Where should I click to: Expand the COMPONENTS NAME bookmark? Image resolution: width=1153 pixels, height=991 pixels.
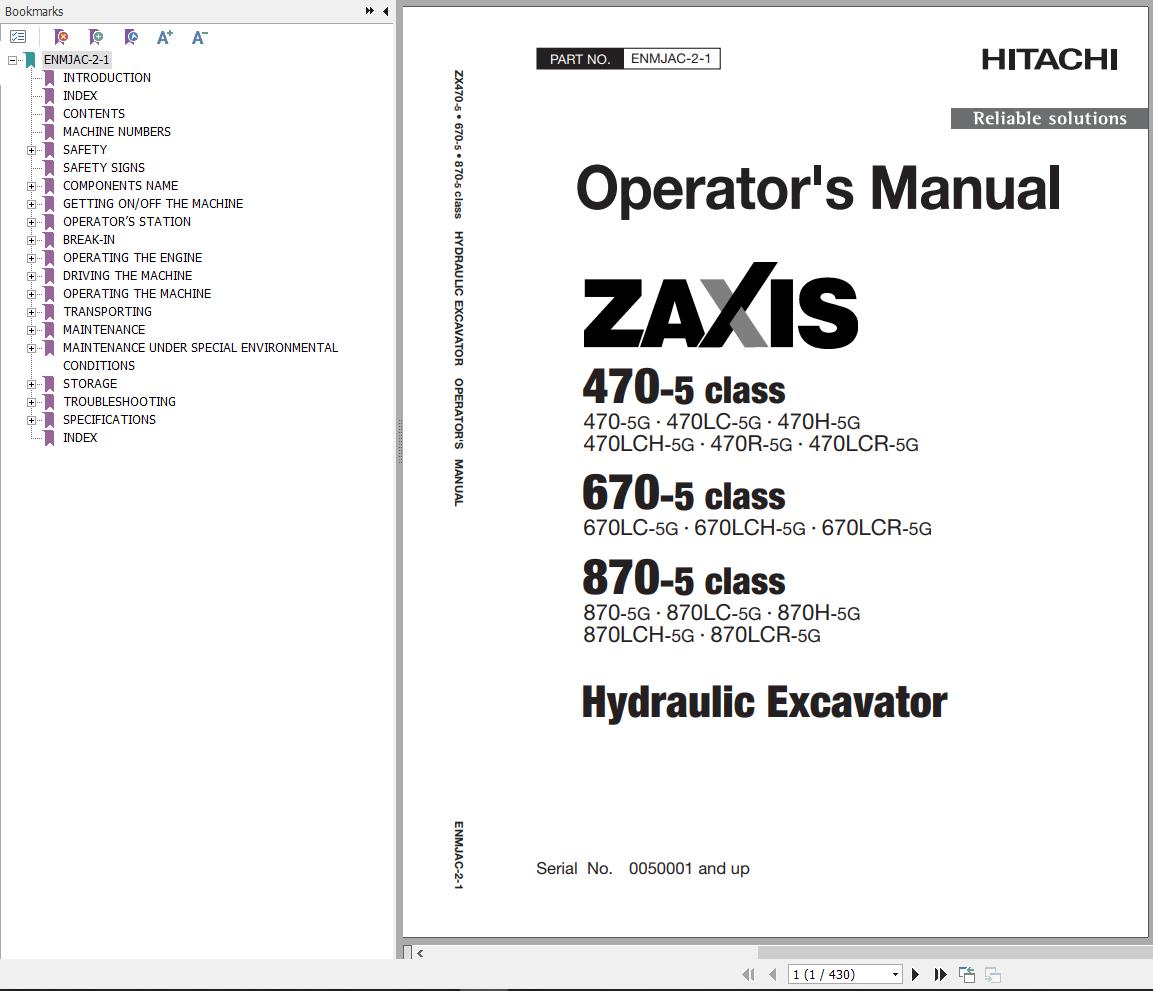(x=32, y=186)
